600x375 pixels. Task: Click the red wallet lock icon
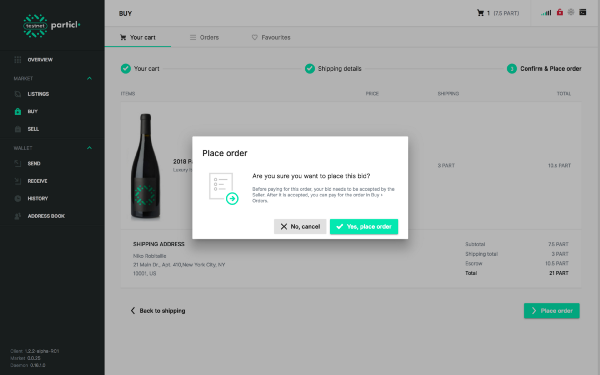(560, 12)
